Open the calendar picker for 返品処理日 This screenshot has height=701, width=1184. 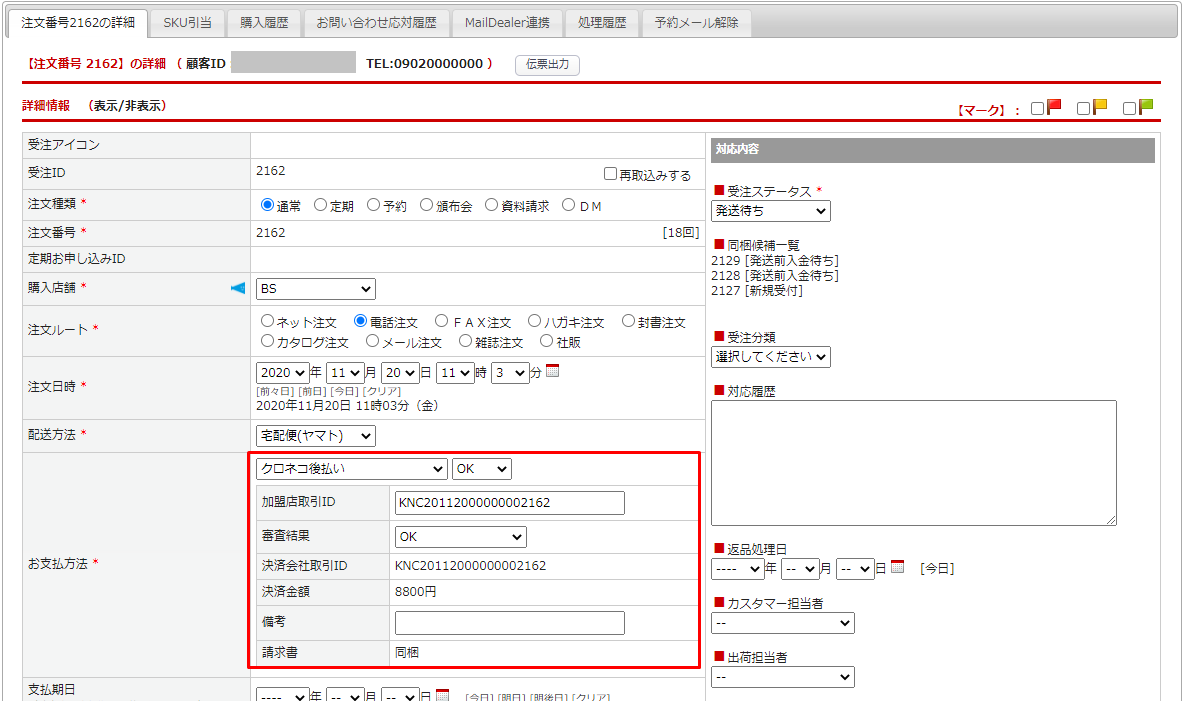click(x=897, y=567)
